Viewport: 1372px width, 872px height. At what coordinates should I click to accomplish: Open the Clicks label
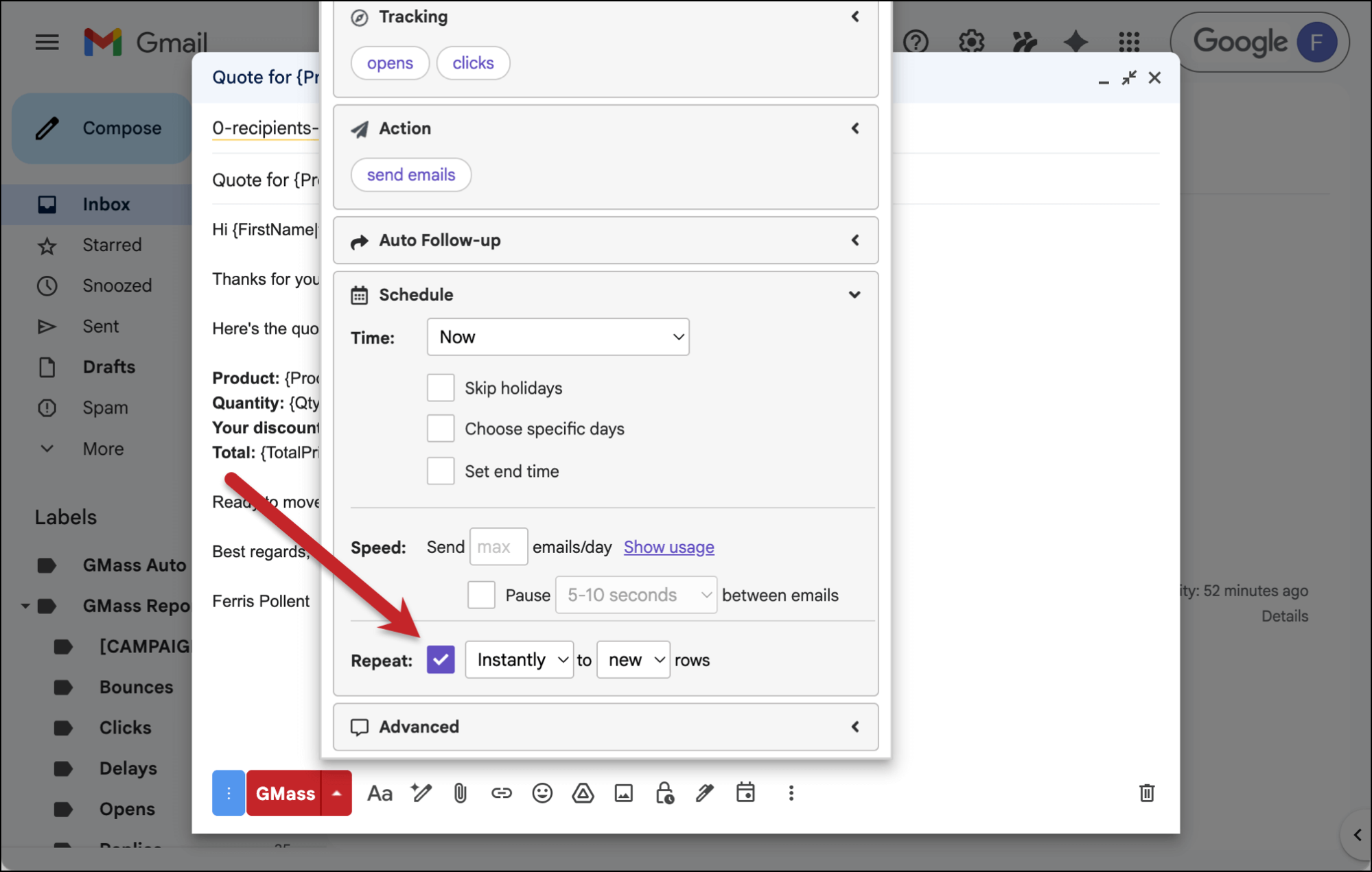[125, 727]
